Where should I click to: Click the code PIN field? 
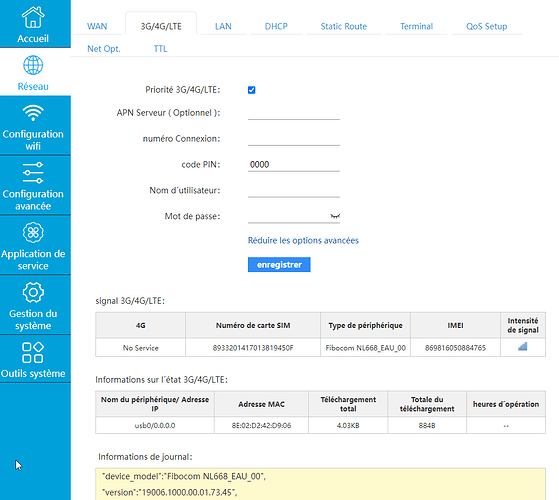pyautogui.click(x=294, y=165)
